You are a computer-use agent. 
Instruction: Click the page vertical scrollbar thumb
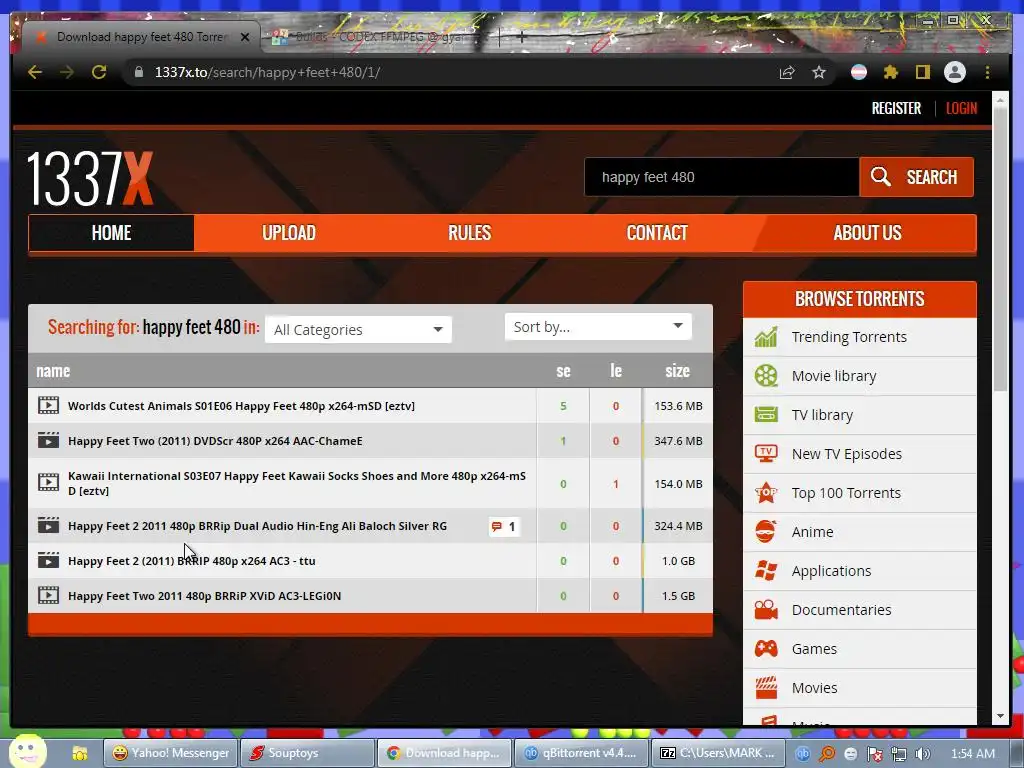1000,248
